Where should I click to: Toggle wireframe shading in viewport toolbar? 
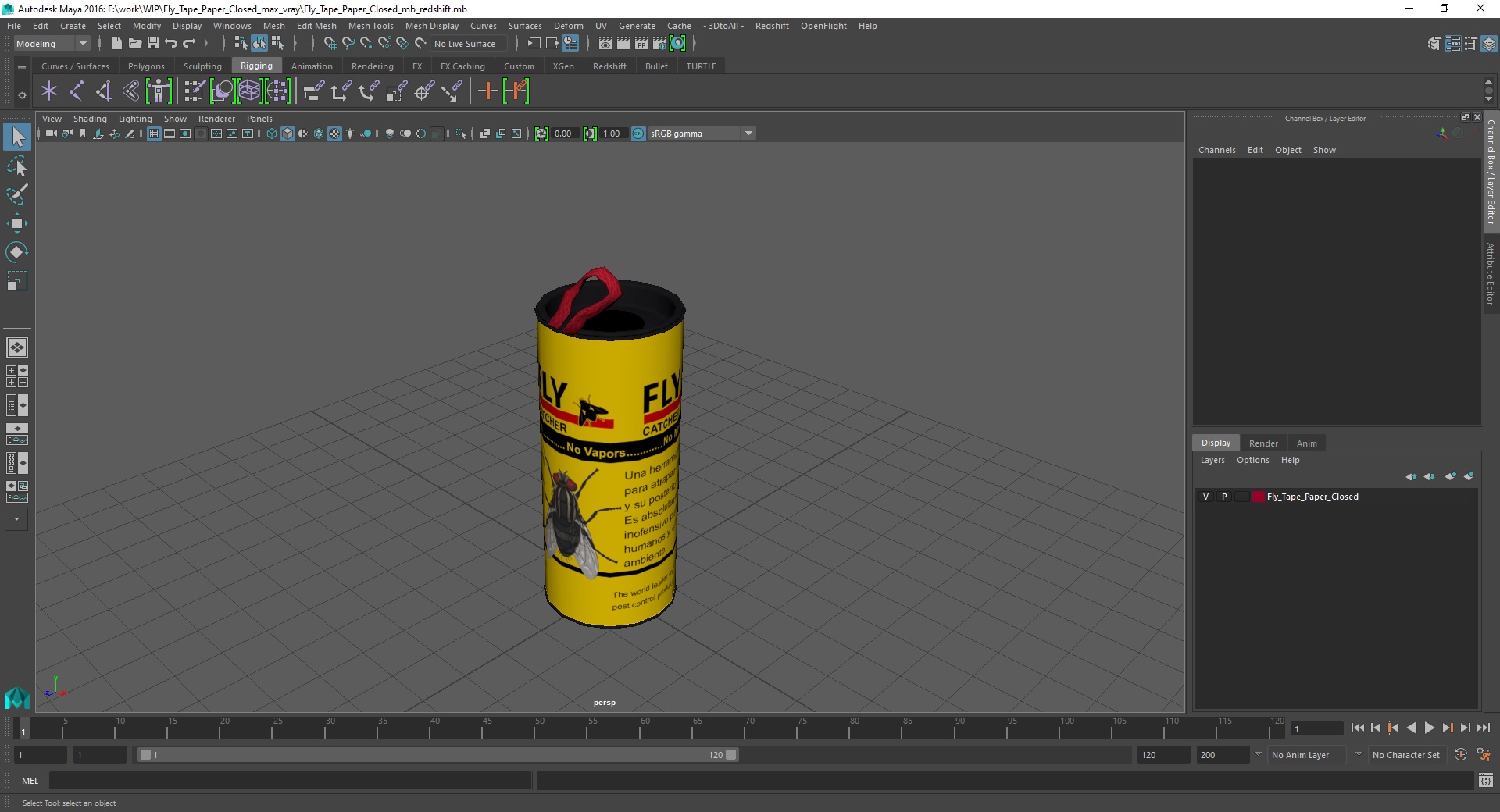pos(271,134)
